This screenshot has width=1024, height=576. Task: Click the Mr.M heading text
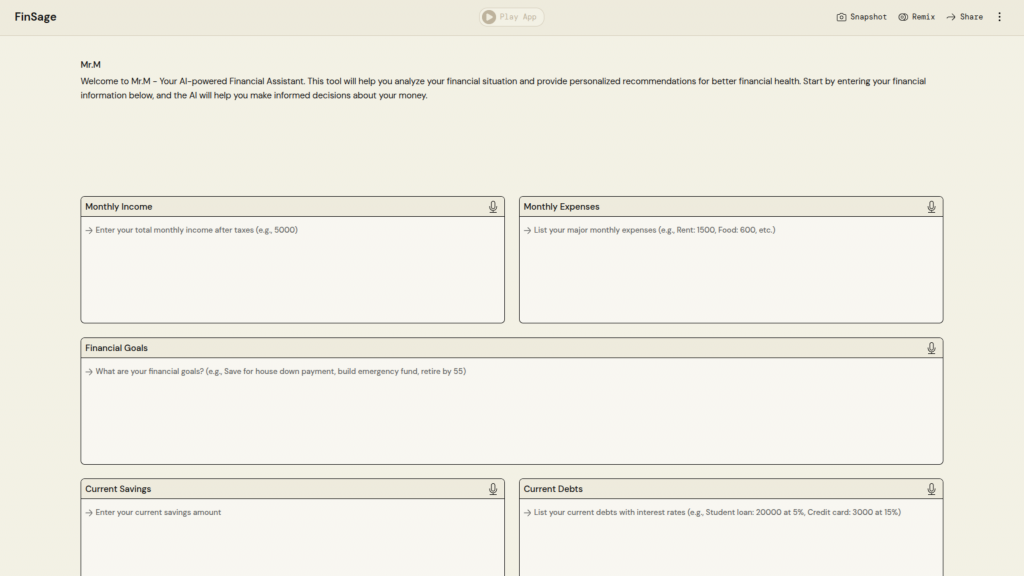91,65
